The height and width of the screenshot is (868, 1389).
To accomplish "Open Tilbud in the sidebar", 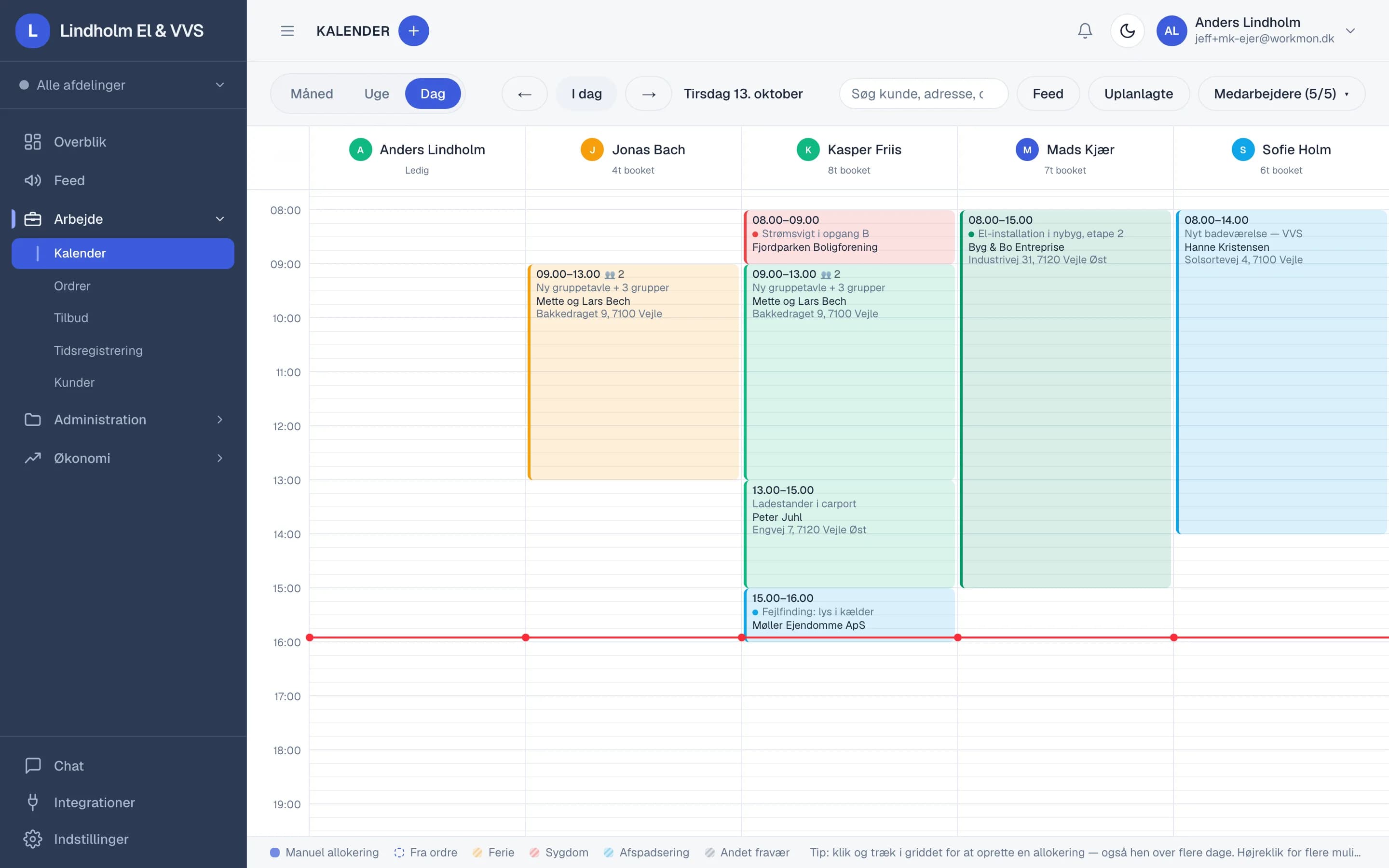I will click(x=71, y=317).
